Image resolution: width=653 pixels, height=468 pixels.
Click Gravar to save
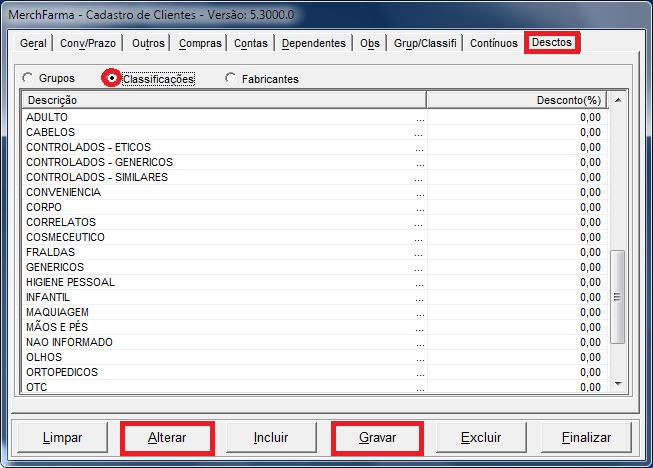pyautogui.click(x=378, y=437)
